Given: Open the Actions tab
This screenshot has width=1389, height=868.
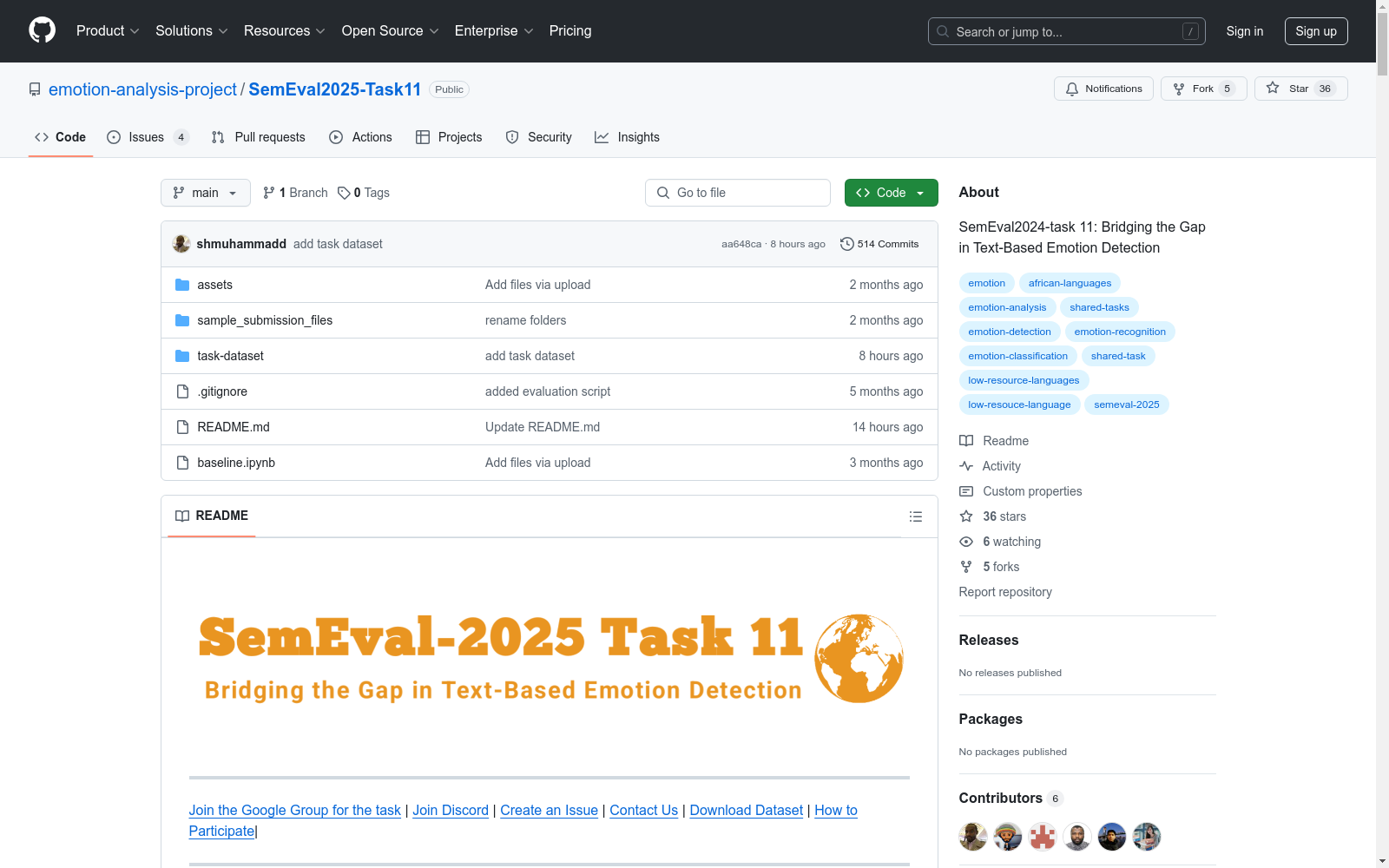Looking at the screenshot, I should pos(361,137).
